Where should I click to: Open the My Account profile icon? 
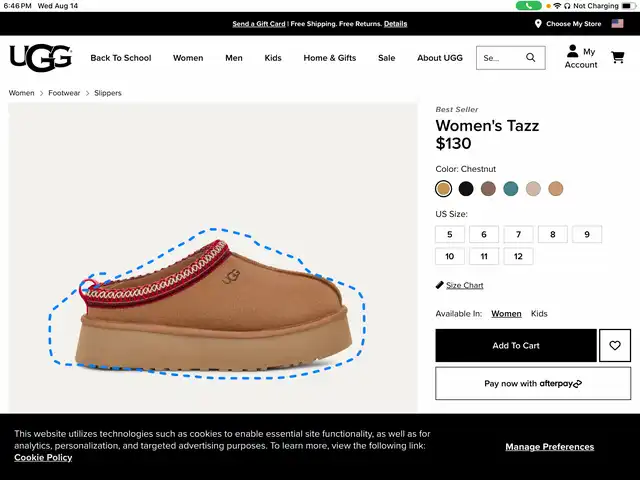[573, 51]
